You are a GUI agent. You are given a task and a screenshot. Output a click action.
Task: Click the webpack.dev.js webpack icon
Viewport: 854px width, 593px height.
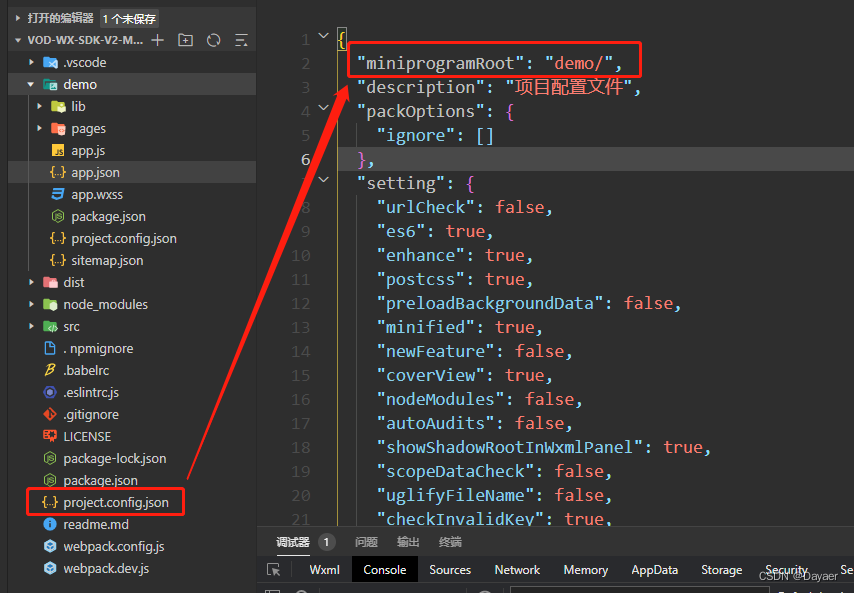click(50, 568)
